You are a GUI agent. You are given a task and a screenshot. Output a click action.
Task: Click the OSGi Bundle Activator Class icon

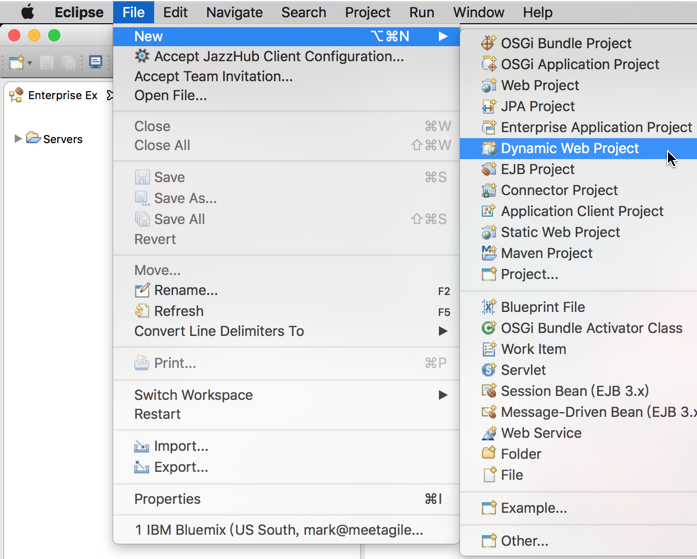click(489, 328)
